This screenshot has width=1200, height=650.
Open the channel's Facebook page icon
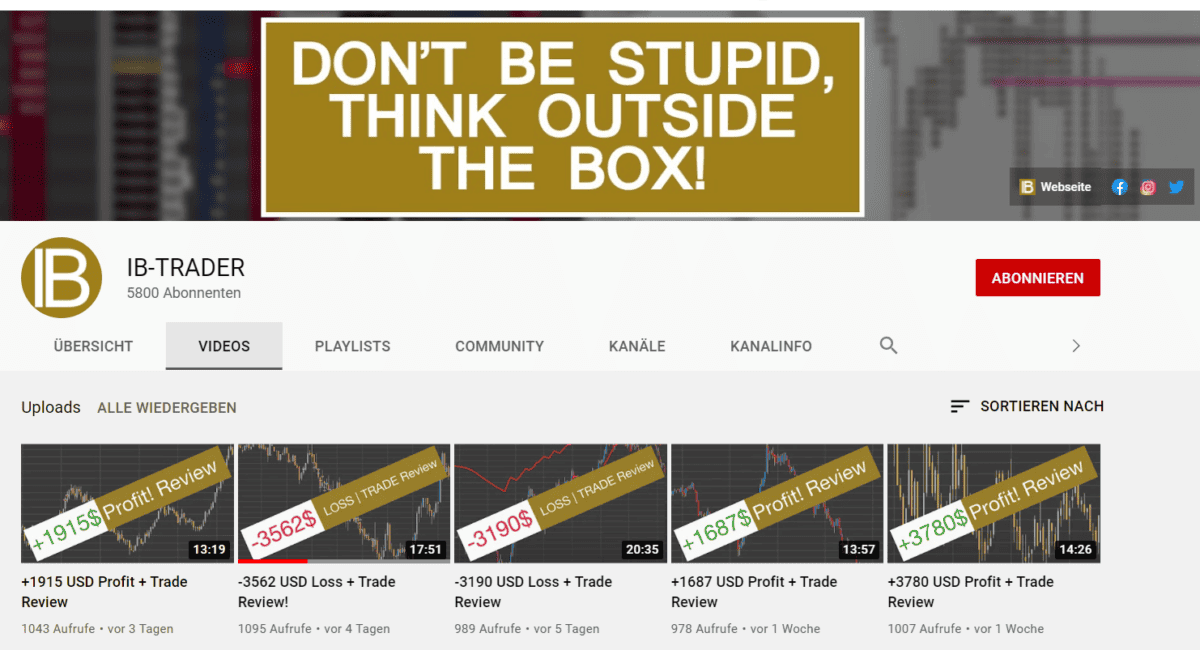[x=1119, y=187]
